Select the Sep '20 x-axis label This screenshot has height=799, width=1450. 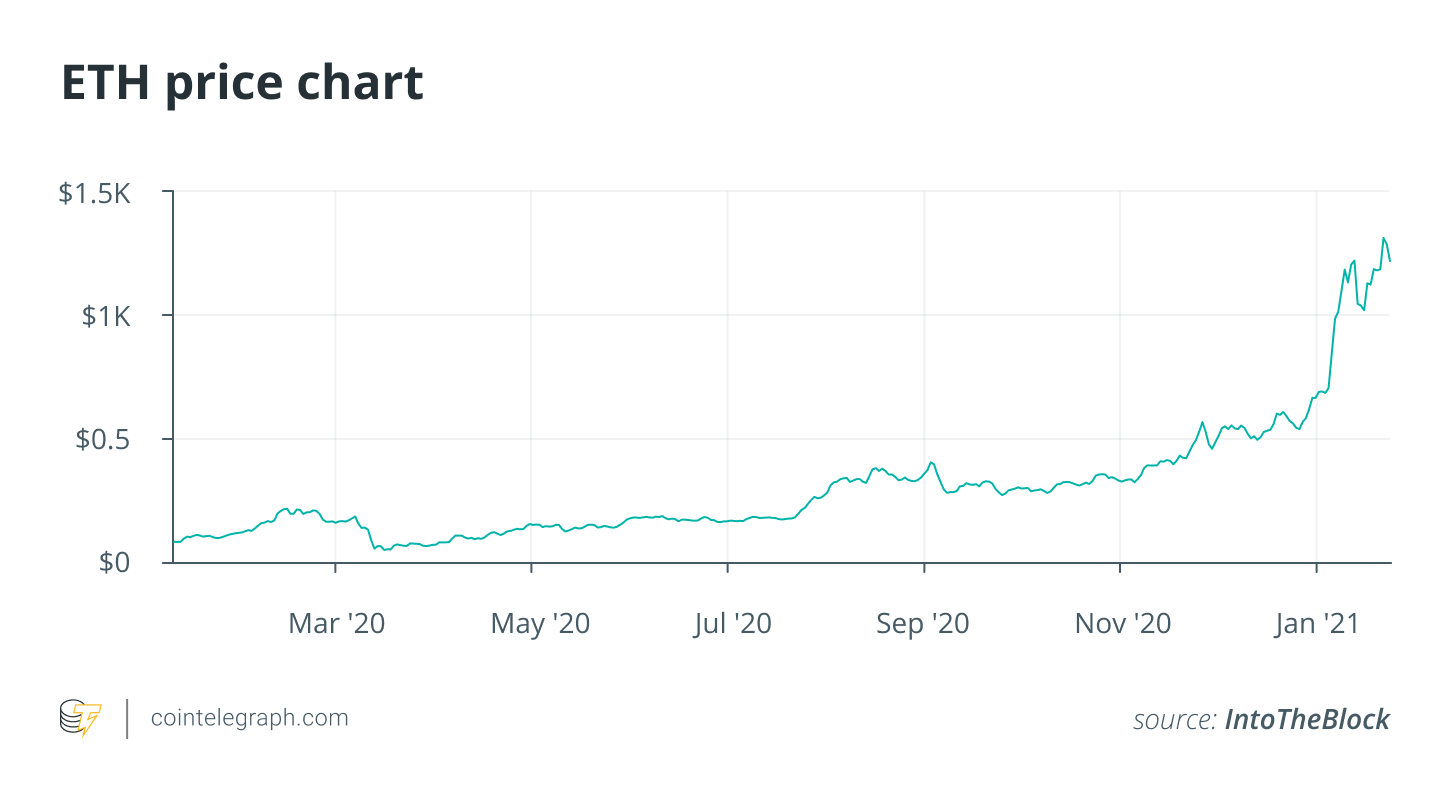[x=923, y=624]
